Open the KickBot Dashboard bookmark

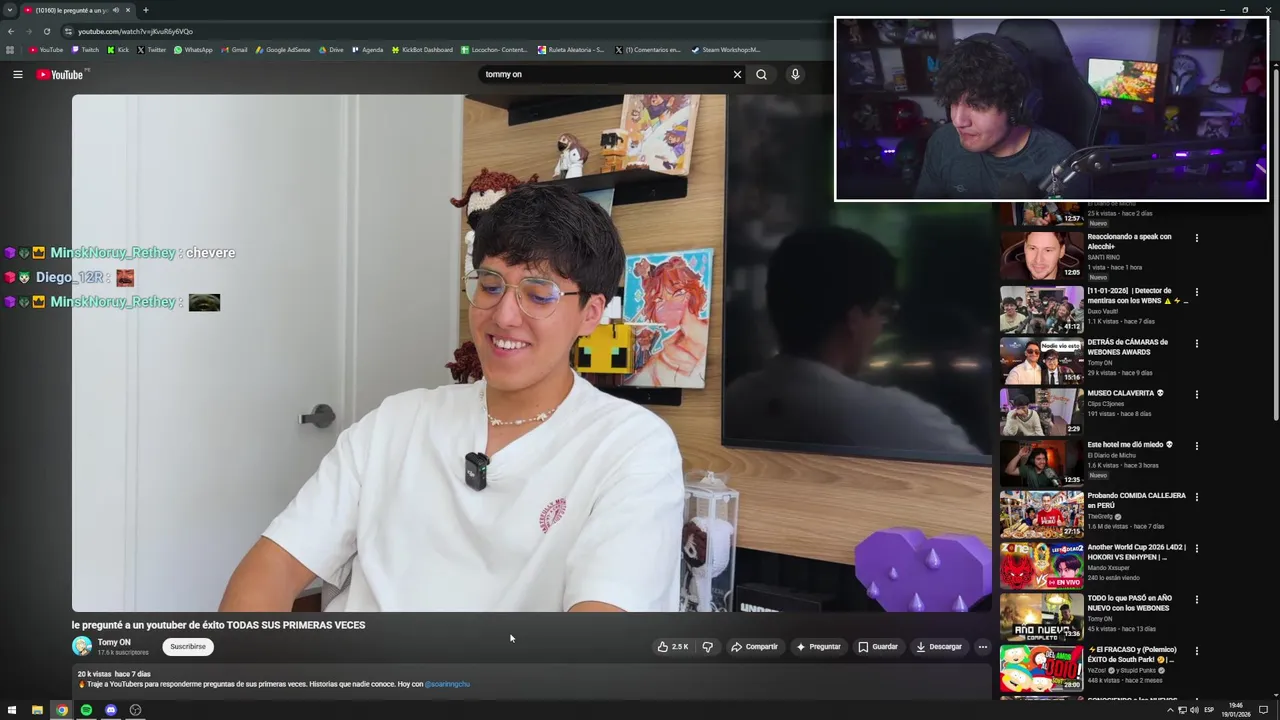point(422,50)
